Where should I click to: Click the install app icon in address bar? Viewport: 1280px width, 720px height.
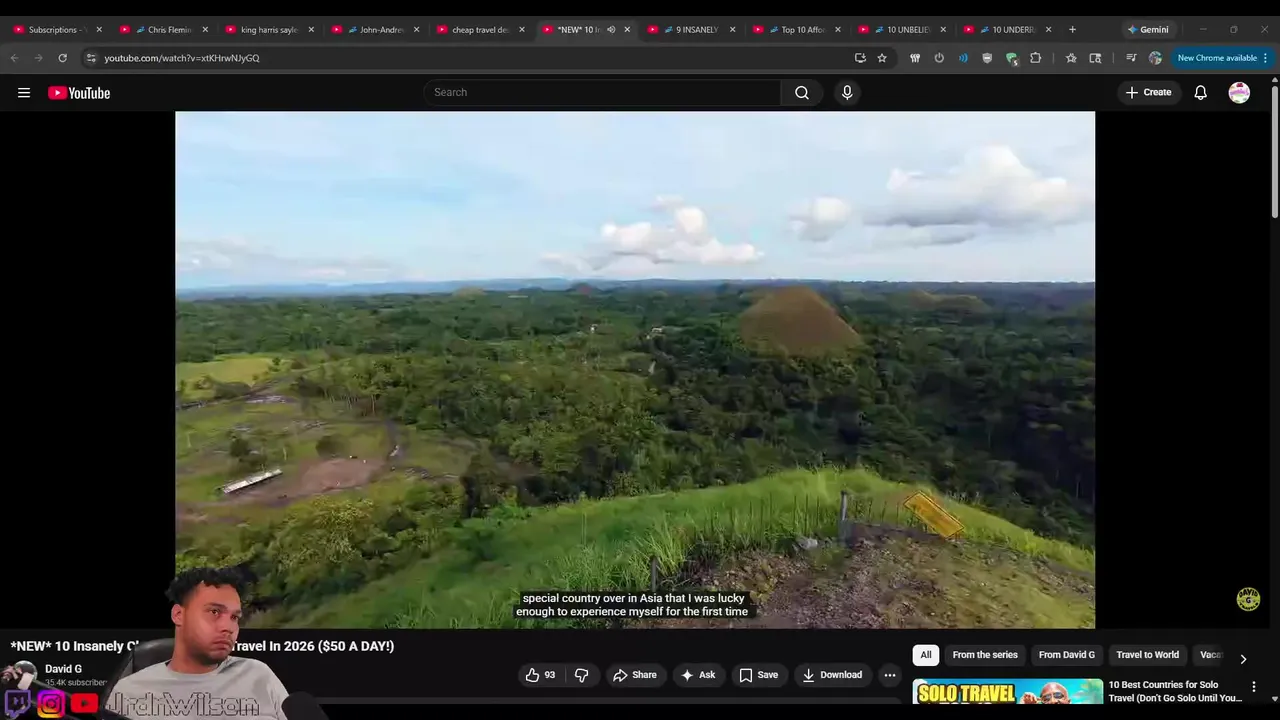(x=860, y=58)
